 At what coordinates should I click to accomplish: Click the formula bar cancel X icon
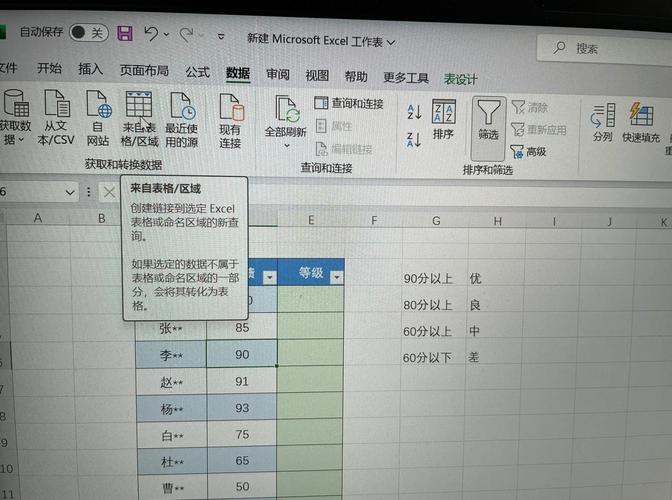109,193
